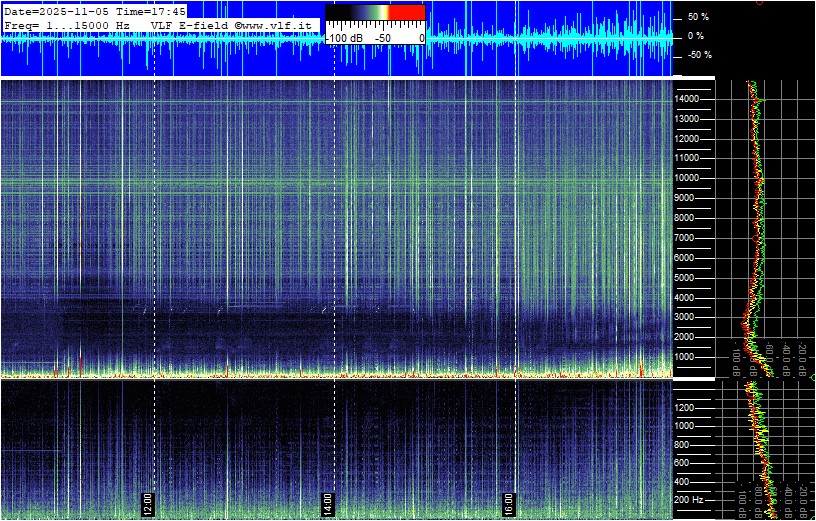Click the -100 dB color scale label

tap(345, 37)
